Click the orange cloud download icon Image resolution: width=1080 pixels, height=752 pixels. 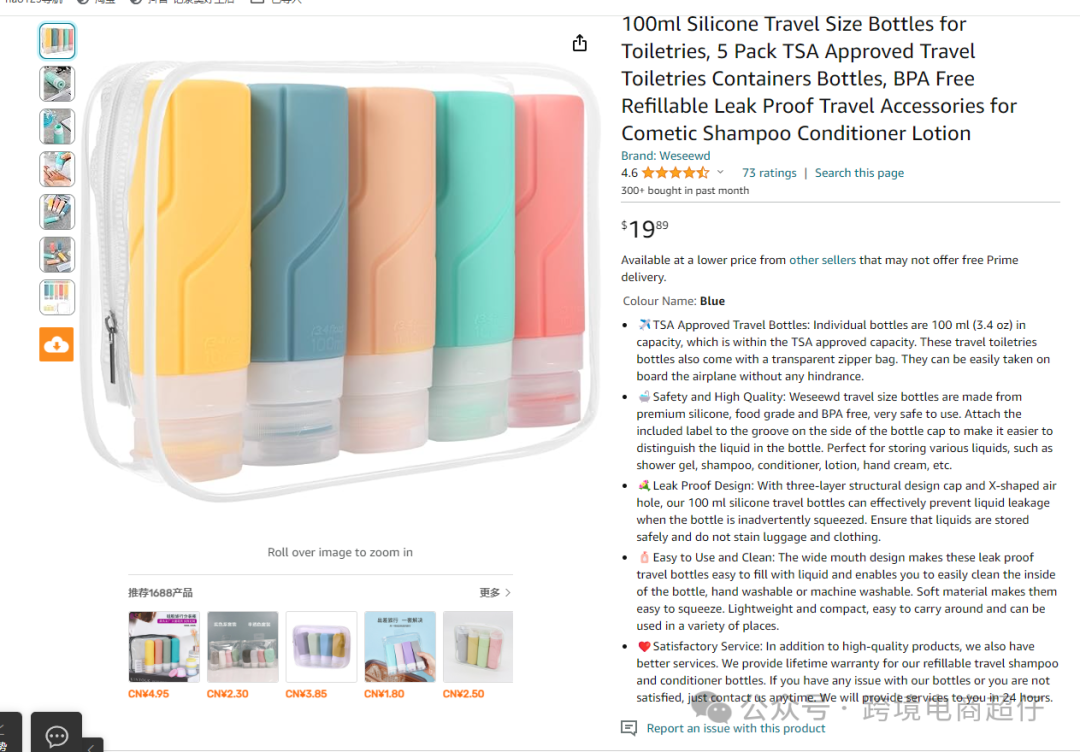[x=56, y=344]
